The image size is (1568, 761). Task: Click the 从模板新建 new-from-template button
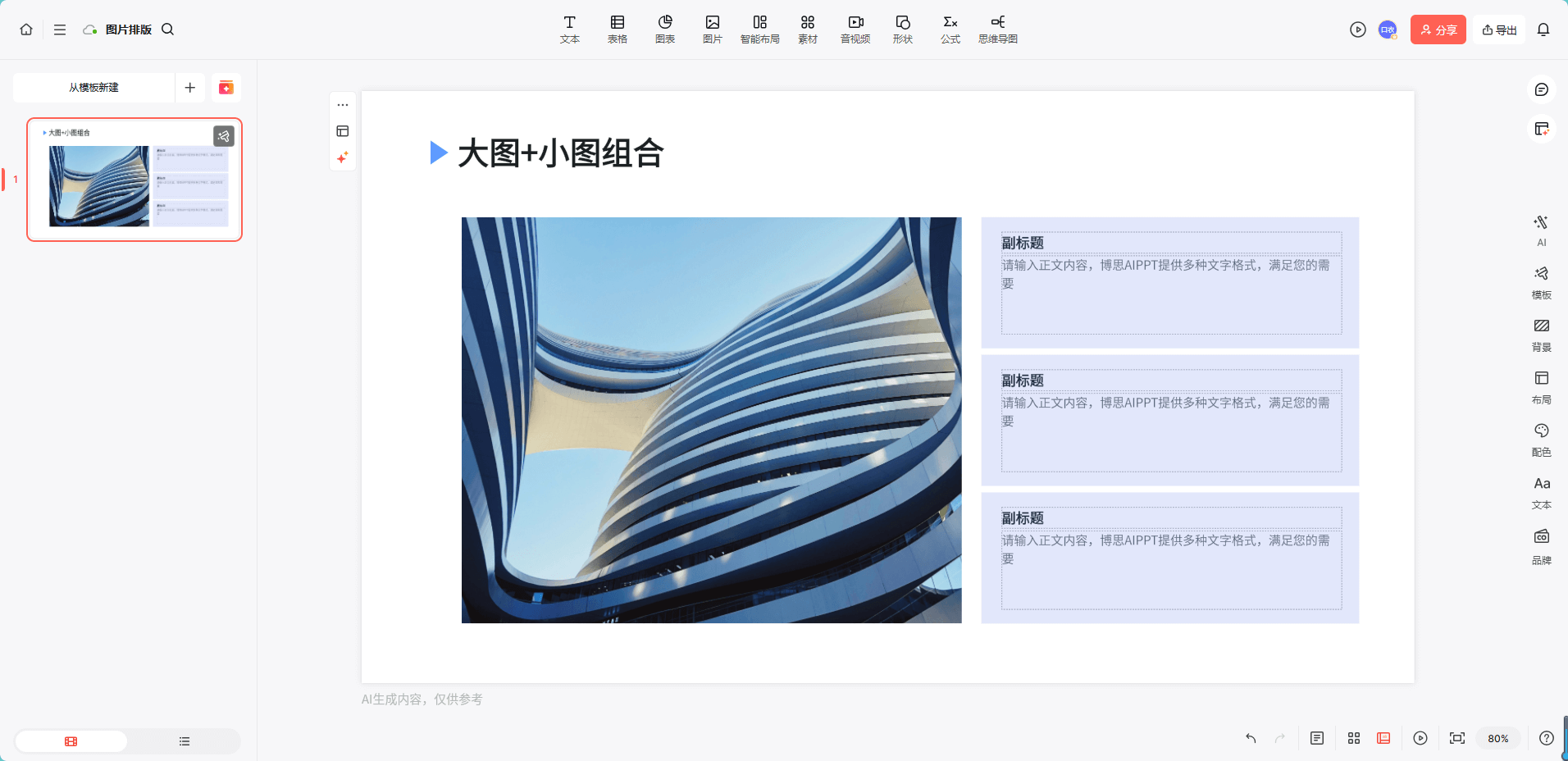(93, 87)
